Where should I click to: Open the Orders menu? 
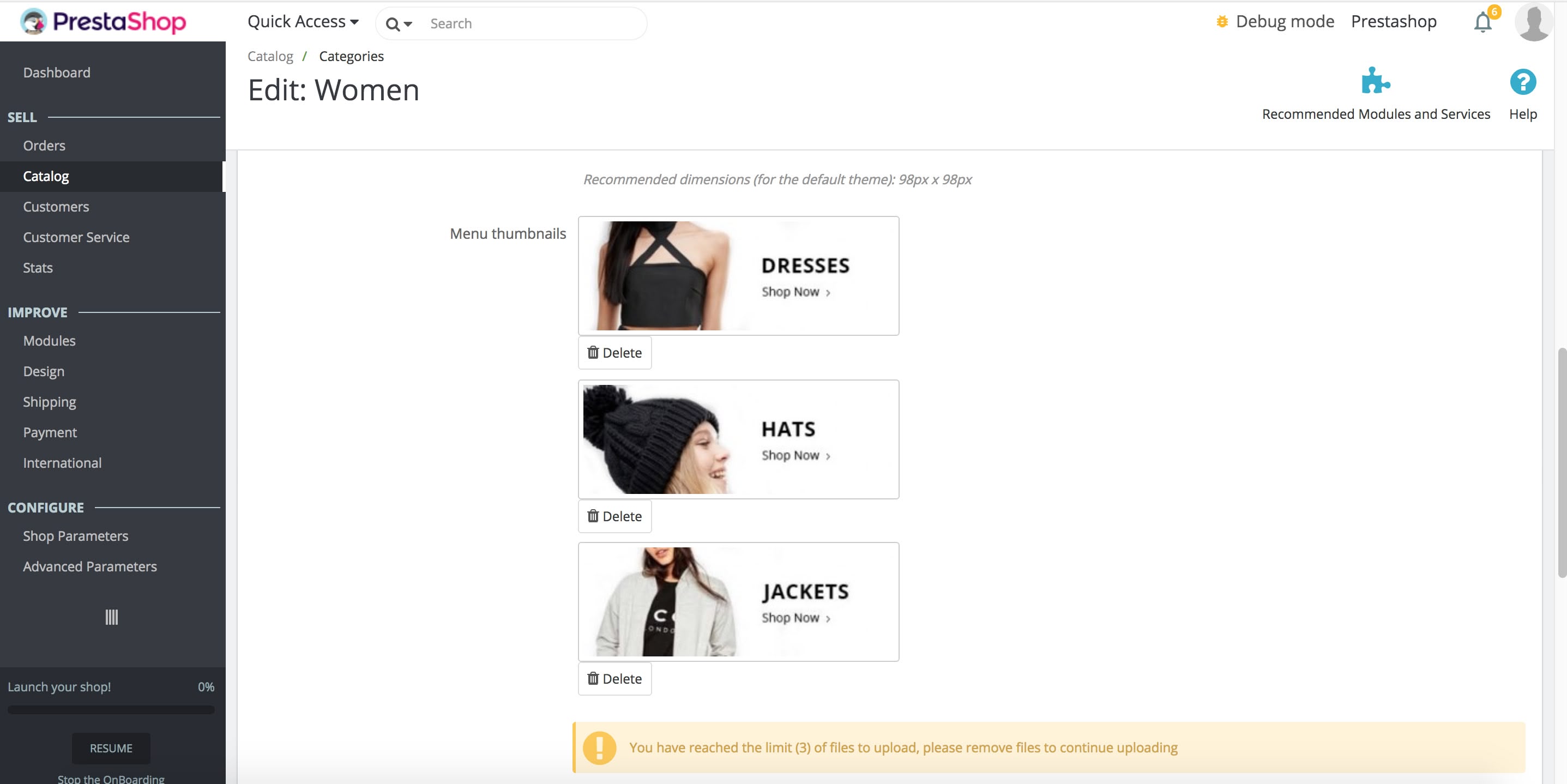pos(44,146)
